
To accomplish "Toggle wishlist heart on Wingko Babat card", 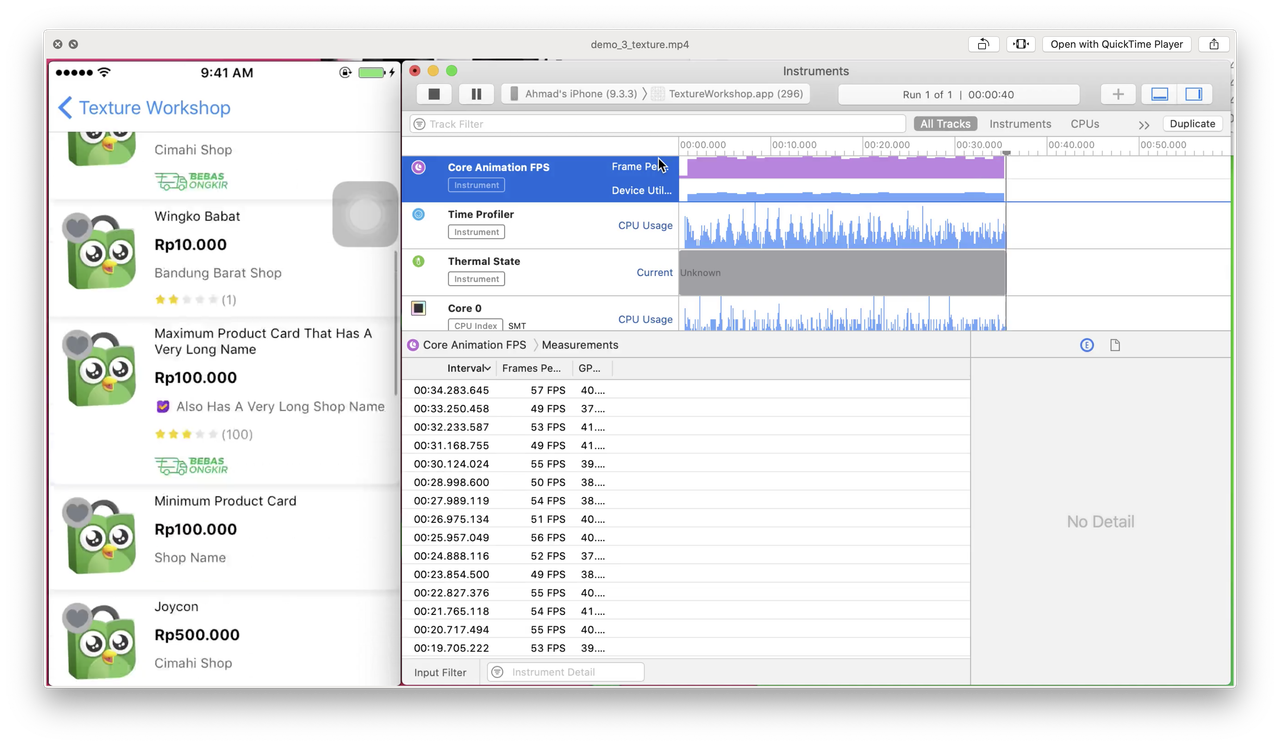I will click(77, 227).
